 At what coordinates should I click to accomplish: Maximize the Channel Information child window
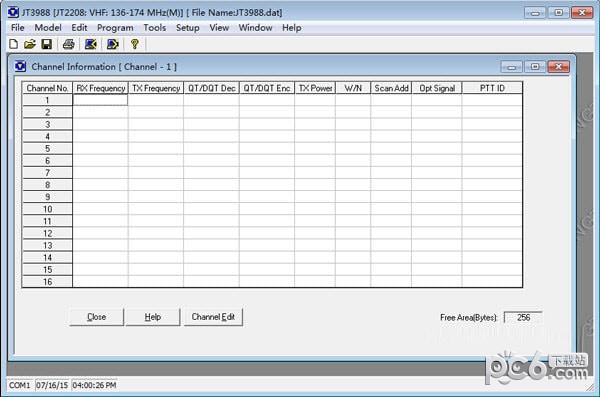point(535,67)
